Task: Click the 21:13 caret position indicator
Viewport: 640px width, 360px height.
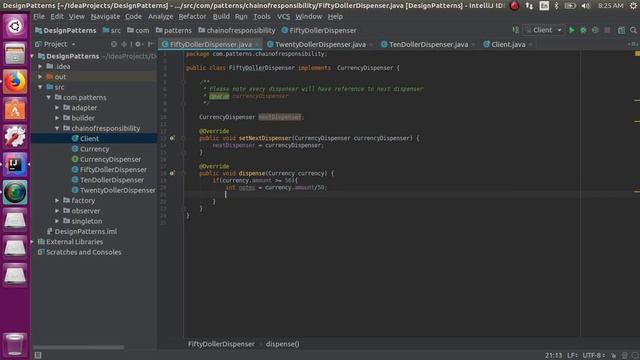Action: tap(553, 356)
